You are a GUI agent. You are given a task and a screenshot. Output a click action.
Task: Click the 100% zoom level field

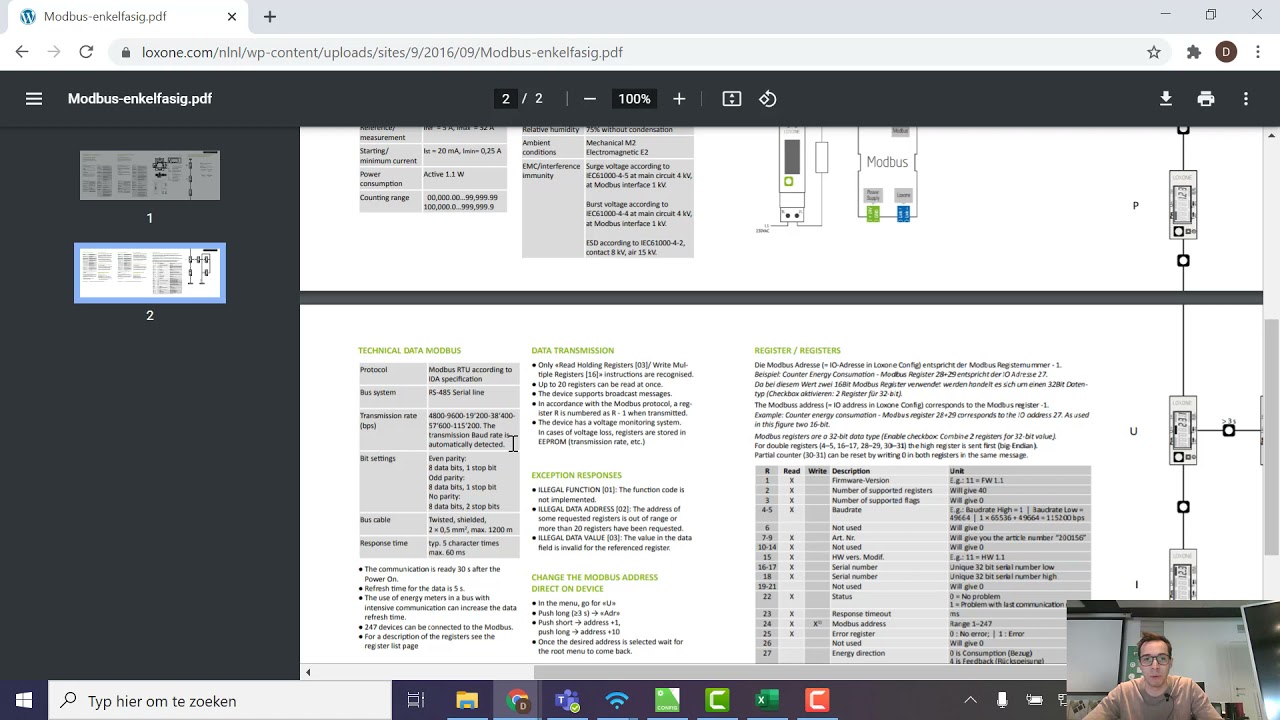point(634,98)
